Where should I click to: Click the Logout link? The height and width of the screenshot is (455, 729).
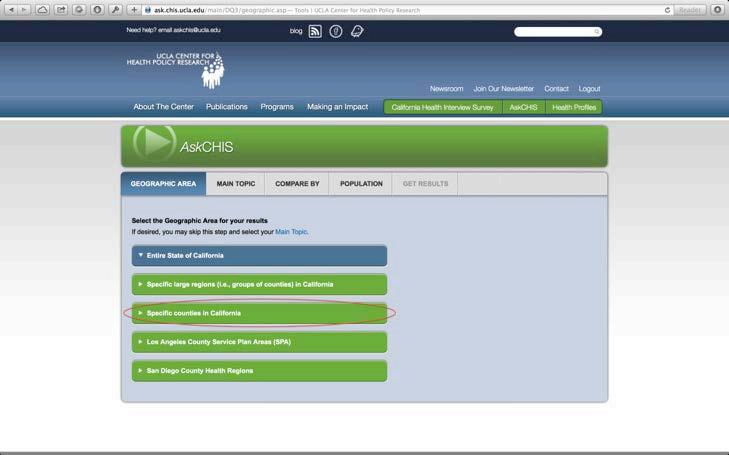coord(589,88)
